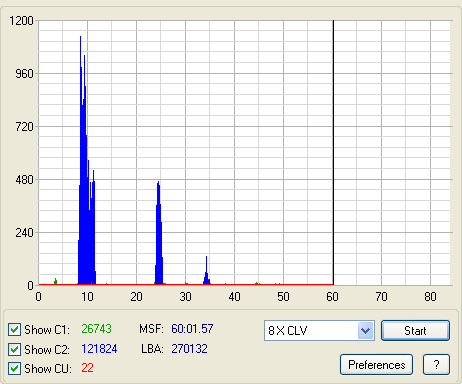Start the disc quality scan
The height and width of the screenshot is (384, 462).
(x=415, y=331)
